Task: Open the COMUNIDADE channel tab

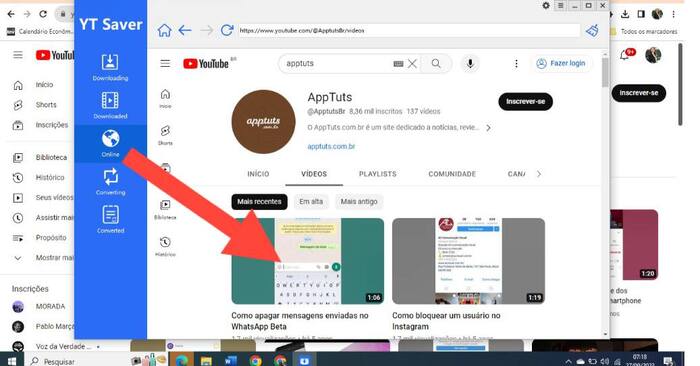Action: coord(452,174)
